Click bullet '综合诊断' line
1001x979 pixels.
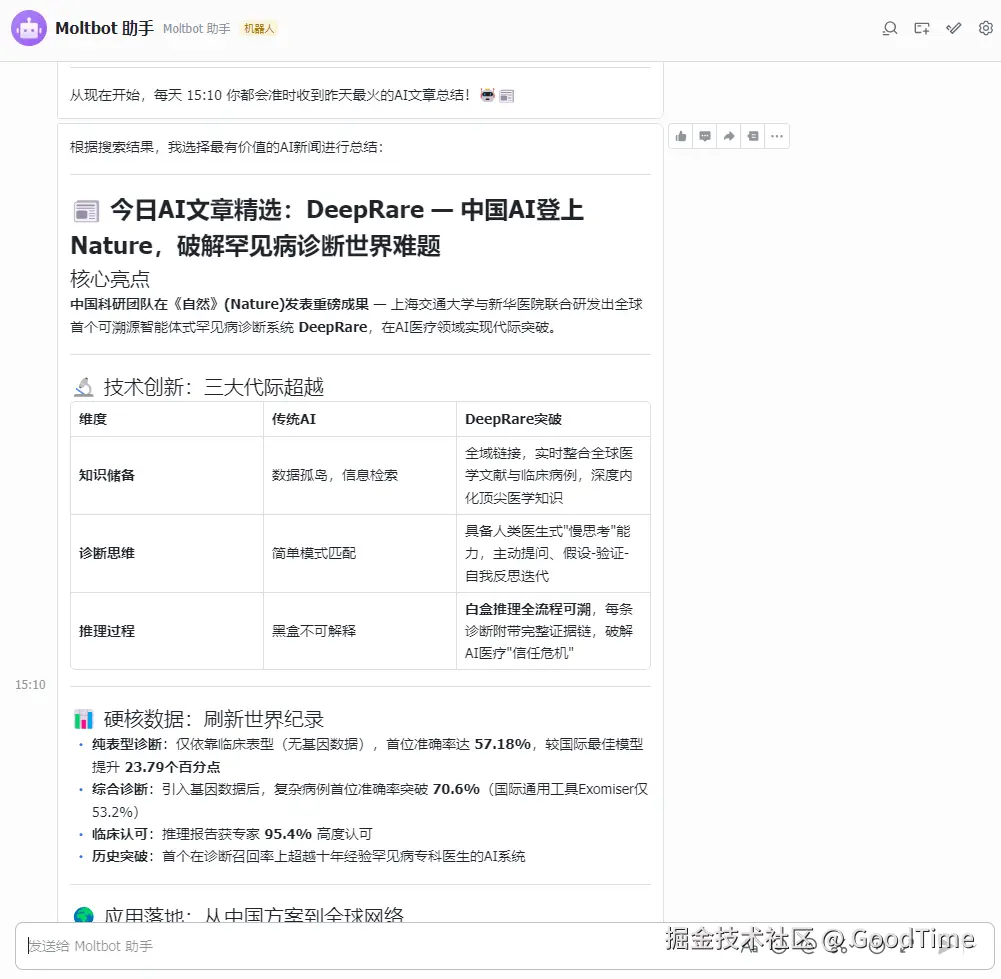click(370, 800)
